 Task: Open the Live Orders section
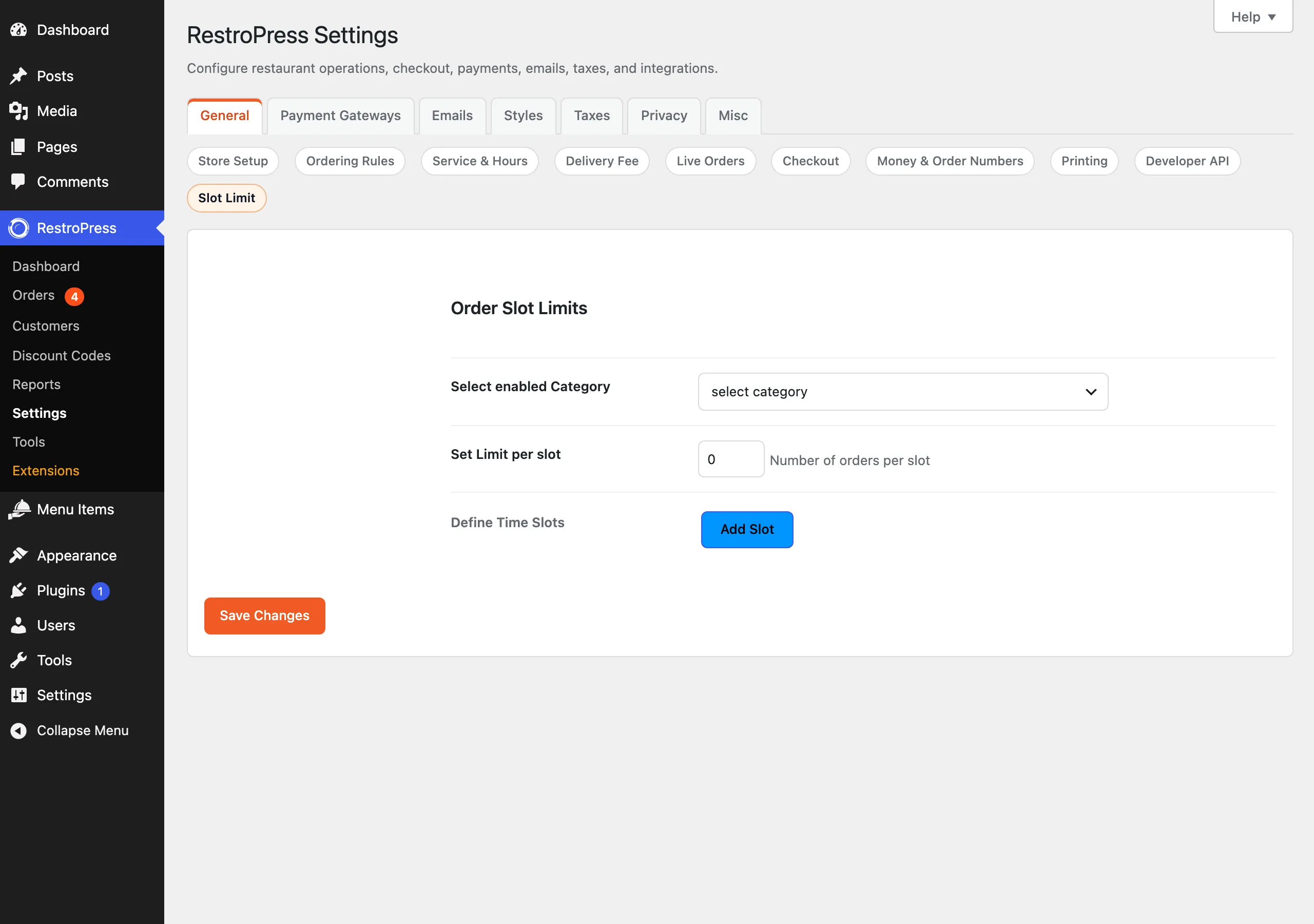coord(710,161)
